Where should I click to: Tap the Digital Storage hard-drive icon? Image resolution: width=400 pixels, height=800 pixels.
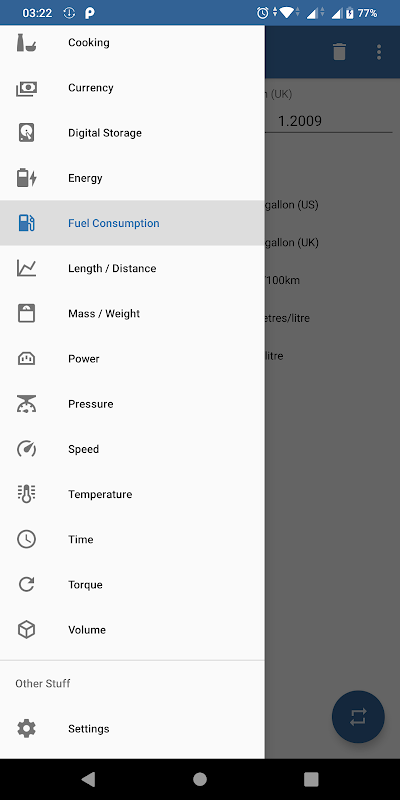27,133
